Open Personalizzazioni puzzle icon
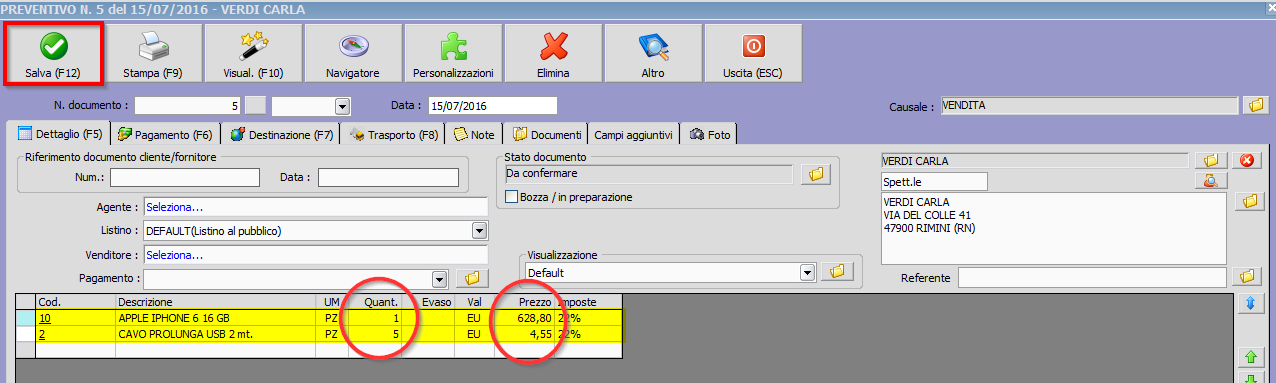 [453, 53]
